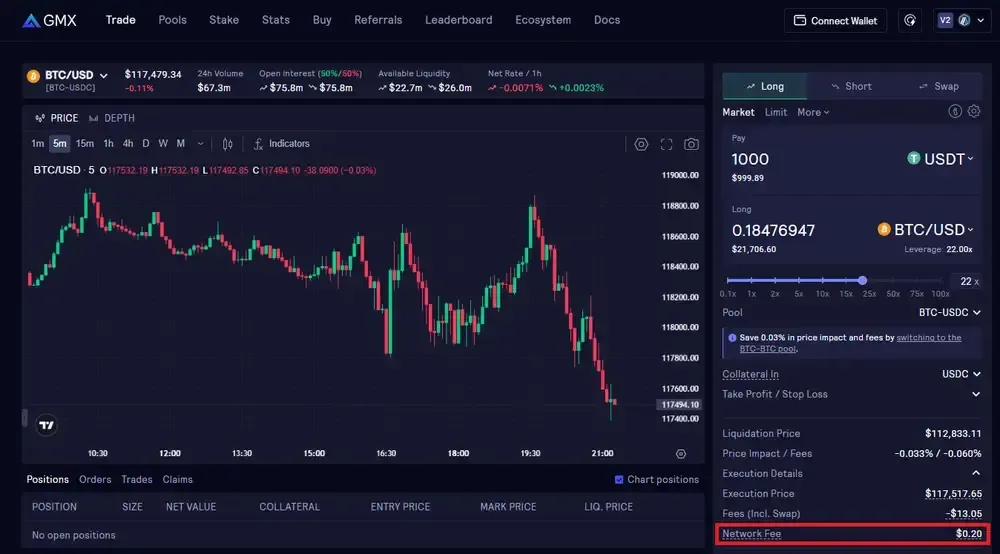The width and height of the screenshot is (1000, 554).
Task: Switch to Short trade mode
Action: tap(851, 87)
